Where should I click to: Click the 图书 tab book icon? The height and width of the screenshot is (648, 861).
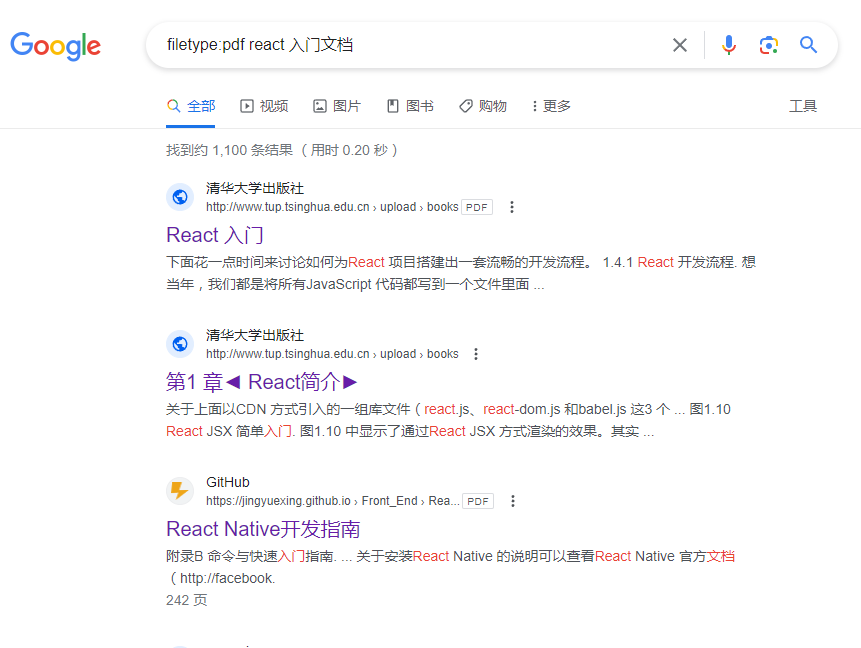(393, 106)
